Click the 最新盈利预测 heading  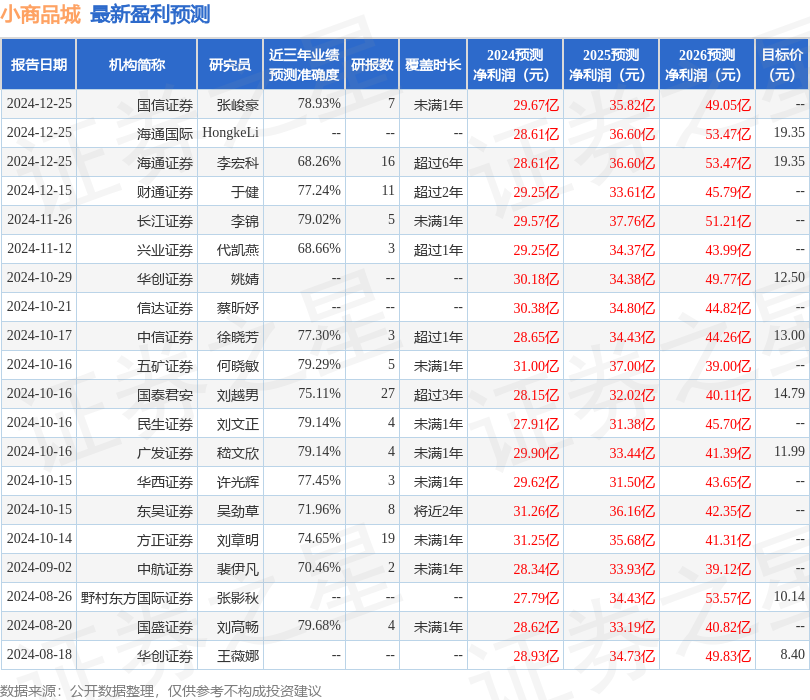point(150,14)
